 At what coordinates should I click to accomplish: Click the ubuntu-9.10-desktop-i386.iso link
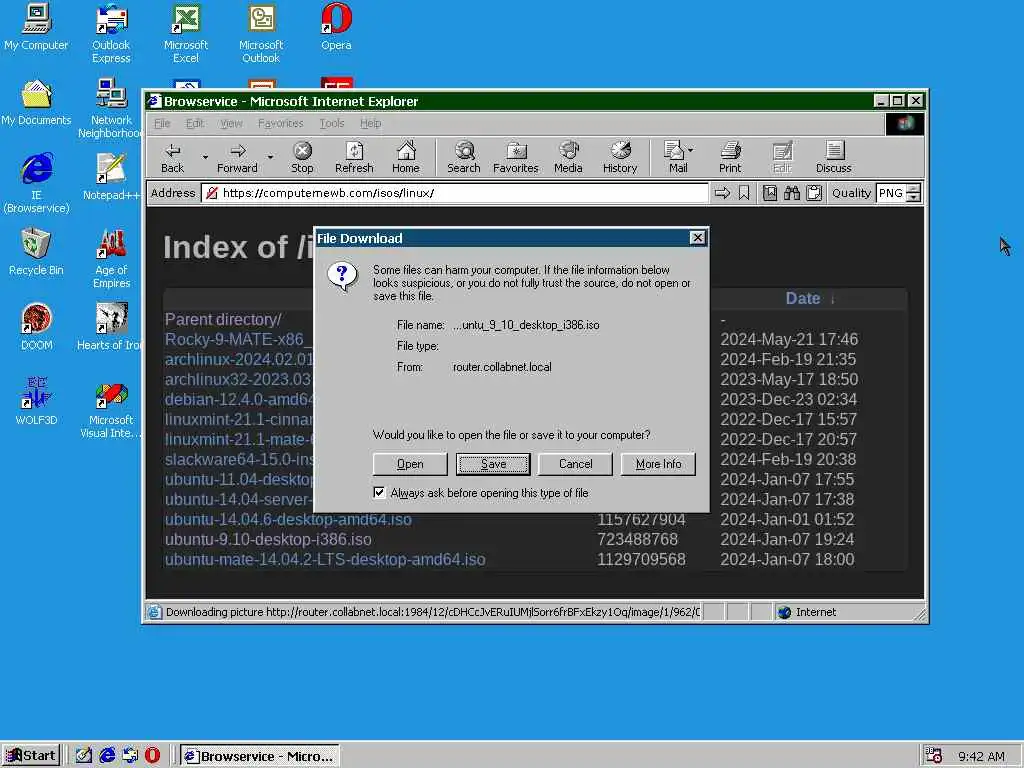pos(268,539)
